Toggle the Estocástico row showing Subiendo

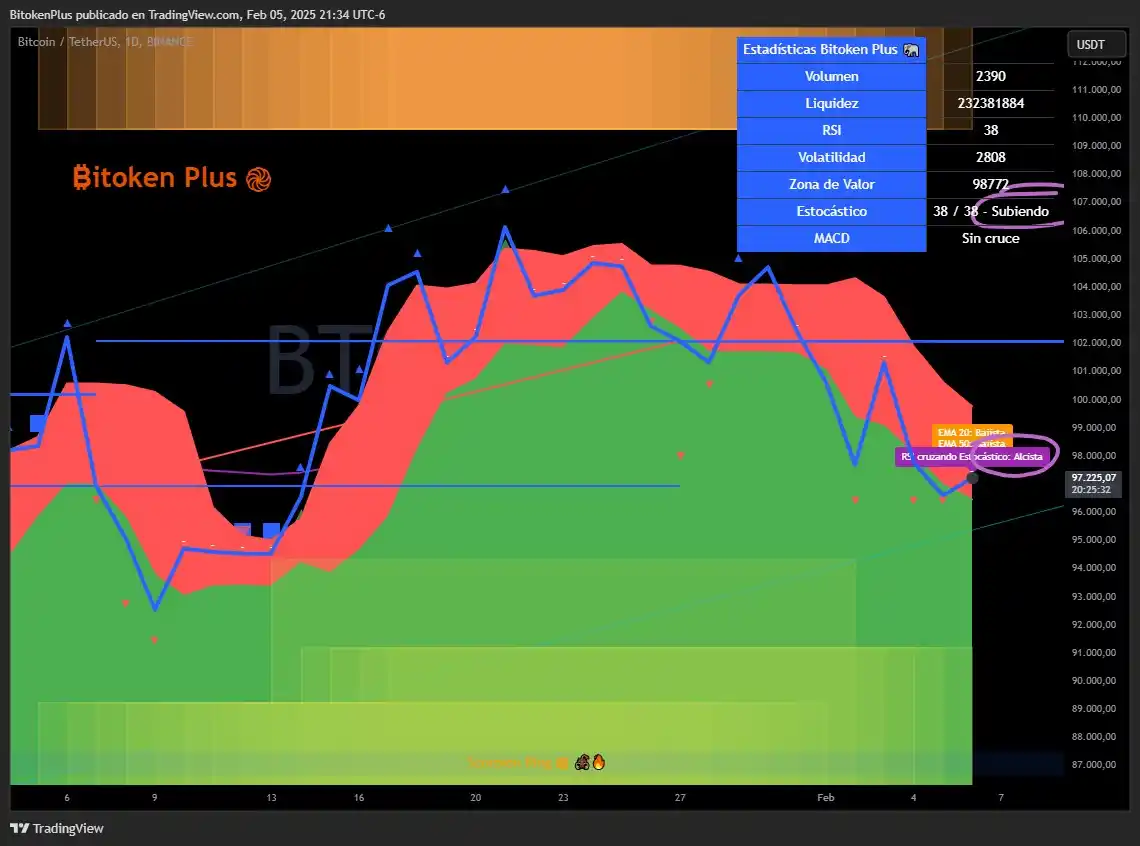coord(831,211)
